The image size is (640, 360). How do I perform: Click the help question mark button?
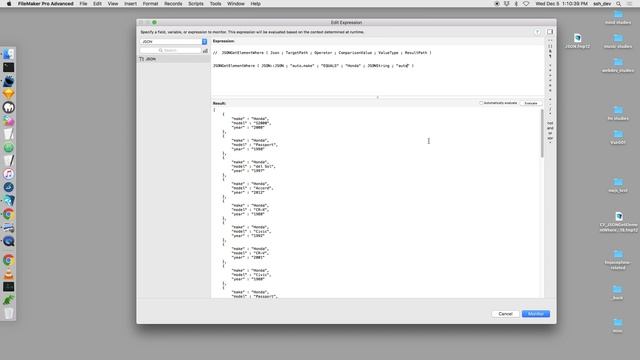[537, 32]
